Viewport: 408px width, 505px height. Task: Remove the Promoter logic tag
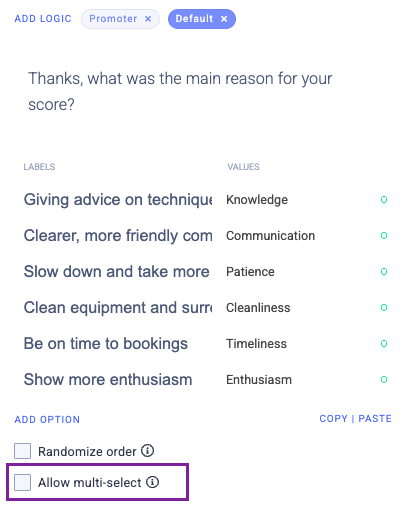[x=148, y=19]
